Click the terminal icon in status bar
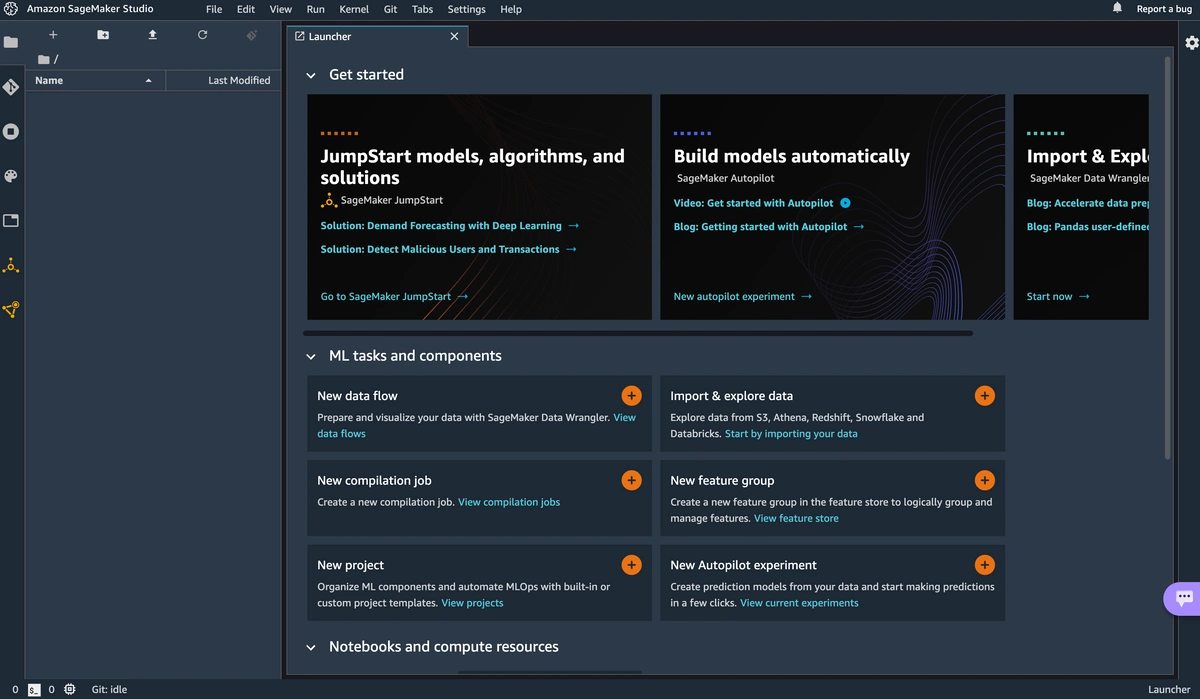1200x699 pixels. [34, 689]
